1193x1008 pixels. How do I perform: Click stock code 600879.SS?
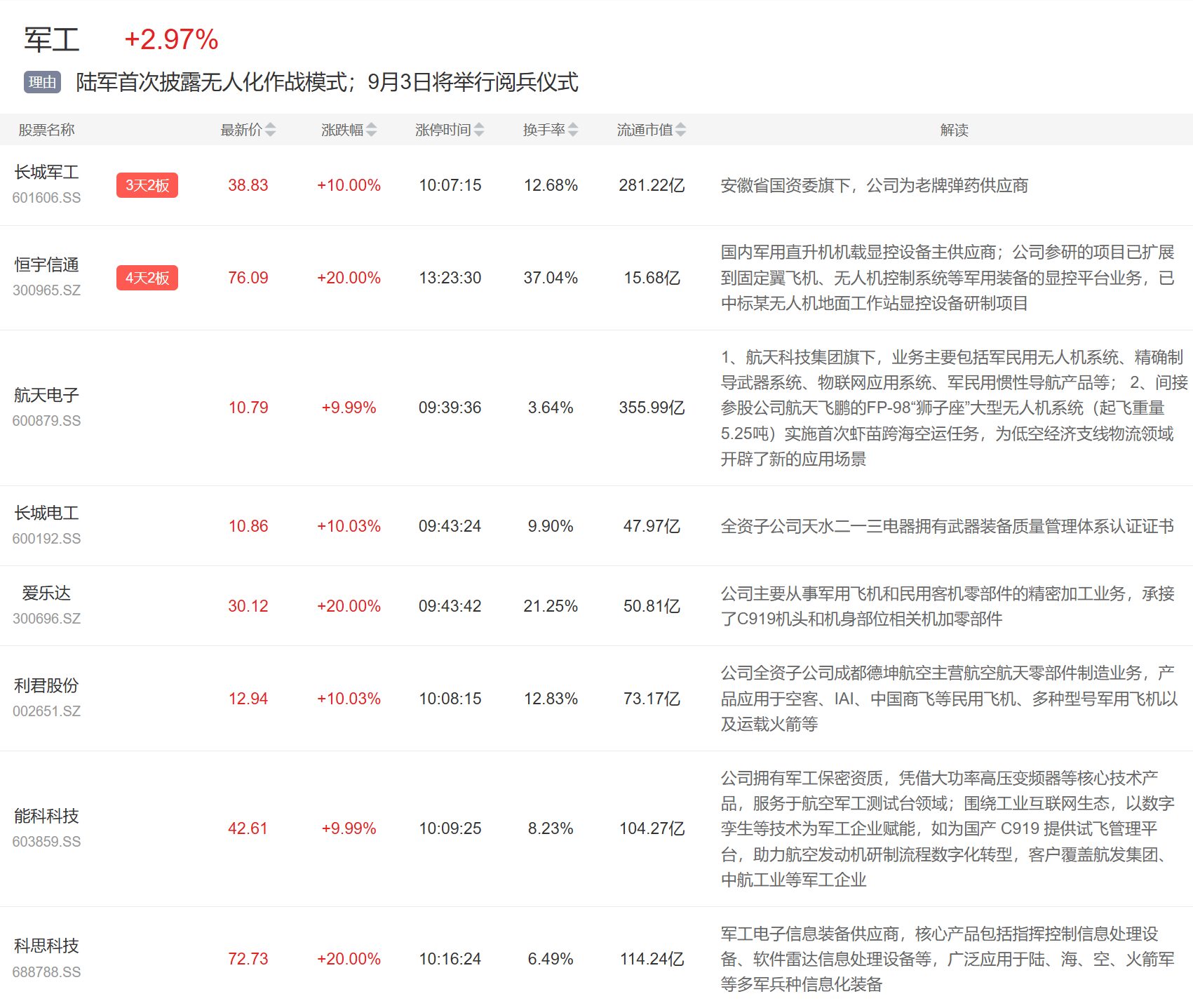point(46,421)
